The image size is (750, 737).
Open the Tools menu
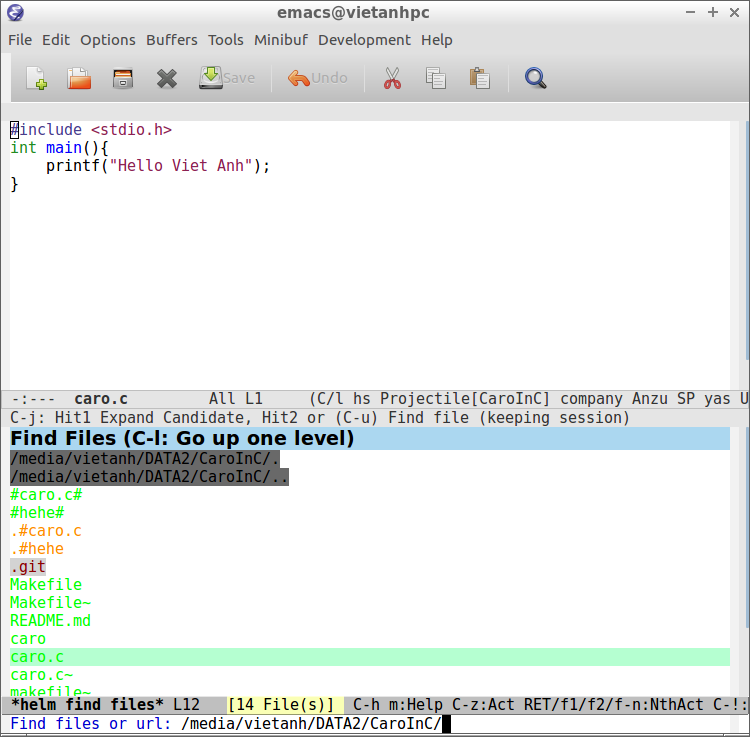[225, 40]
